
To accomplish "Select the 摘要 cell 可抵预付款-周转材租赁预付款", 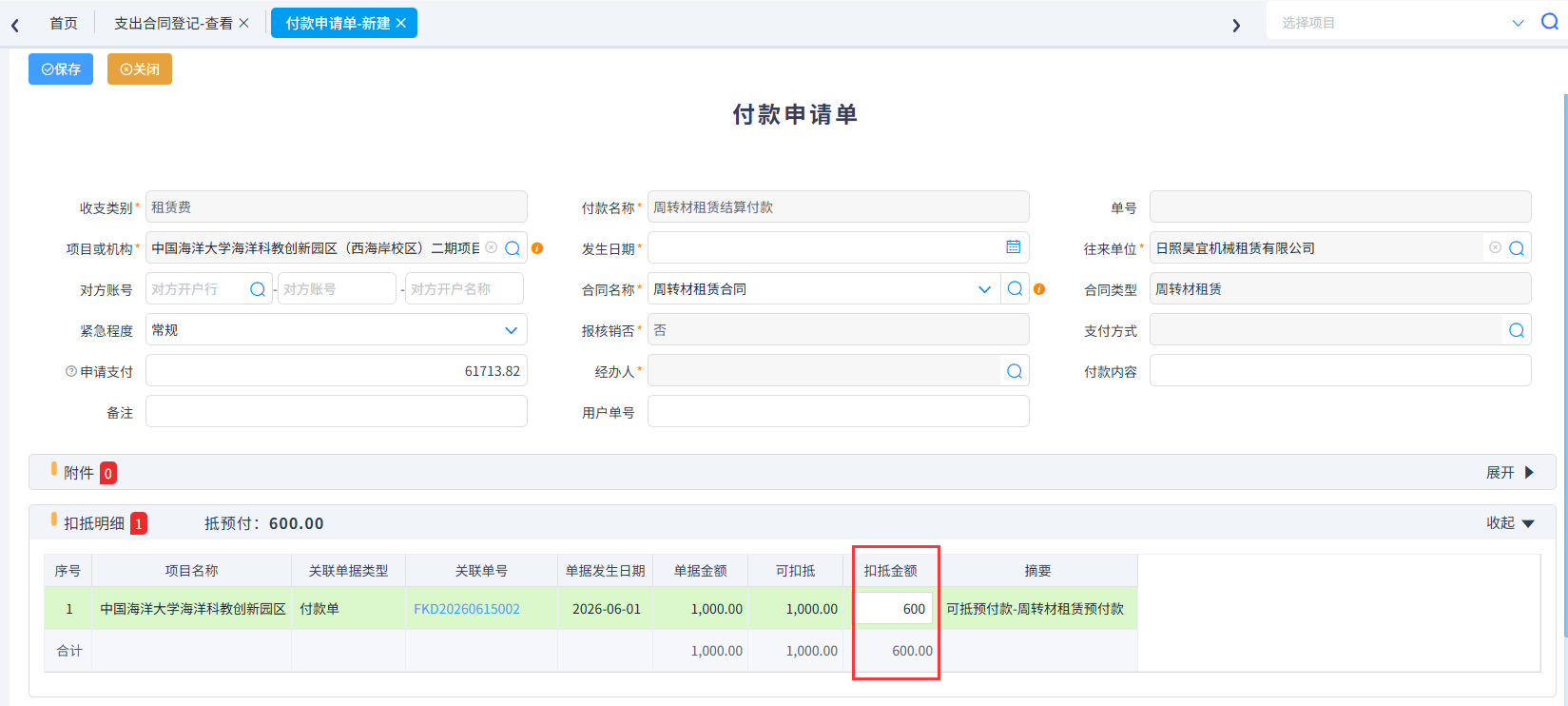I will click(1037, 609).
